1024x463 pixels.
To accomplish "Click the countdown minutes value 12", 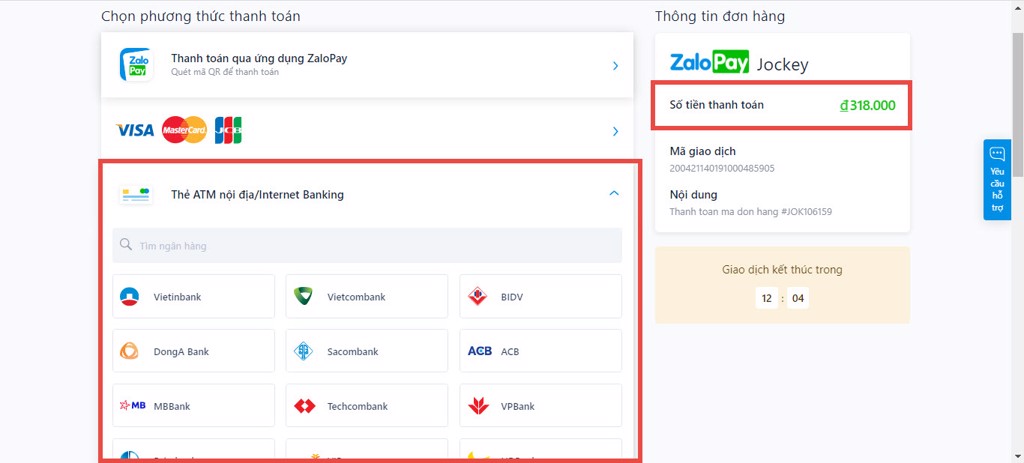I will tap(767, 299).
